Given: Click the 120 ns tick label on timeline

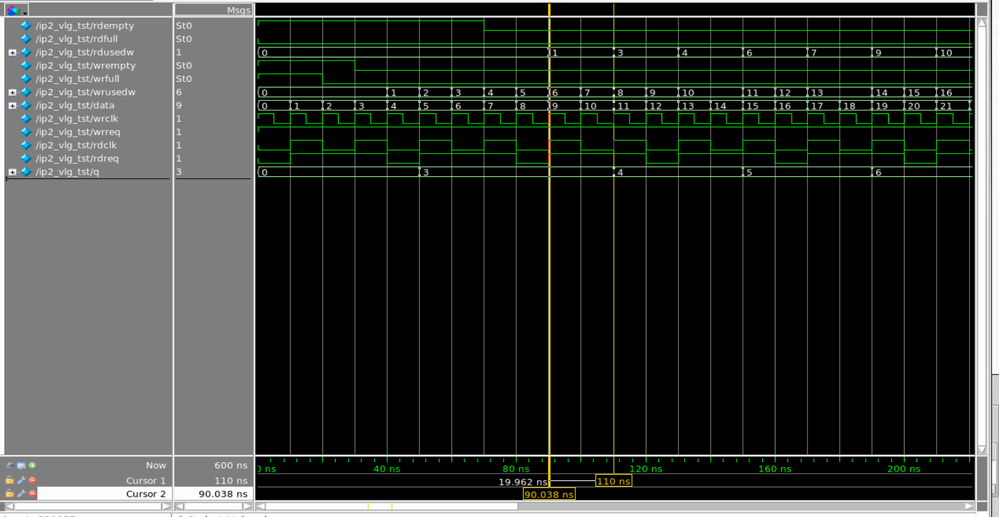Looking at the screenshot, I should click(645, 469).
